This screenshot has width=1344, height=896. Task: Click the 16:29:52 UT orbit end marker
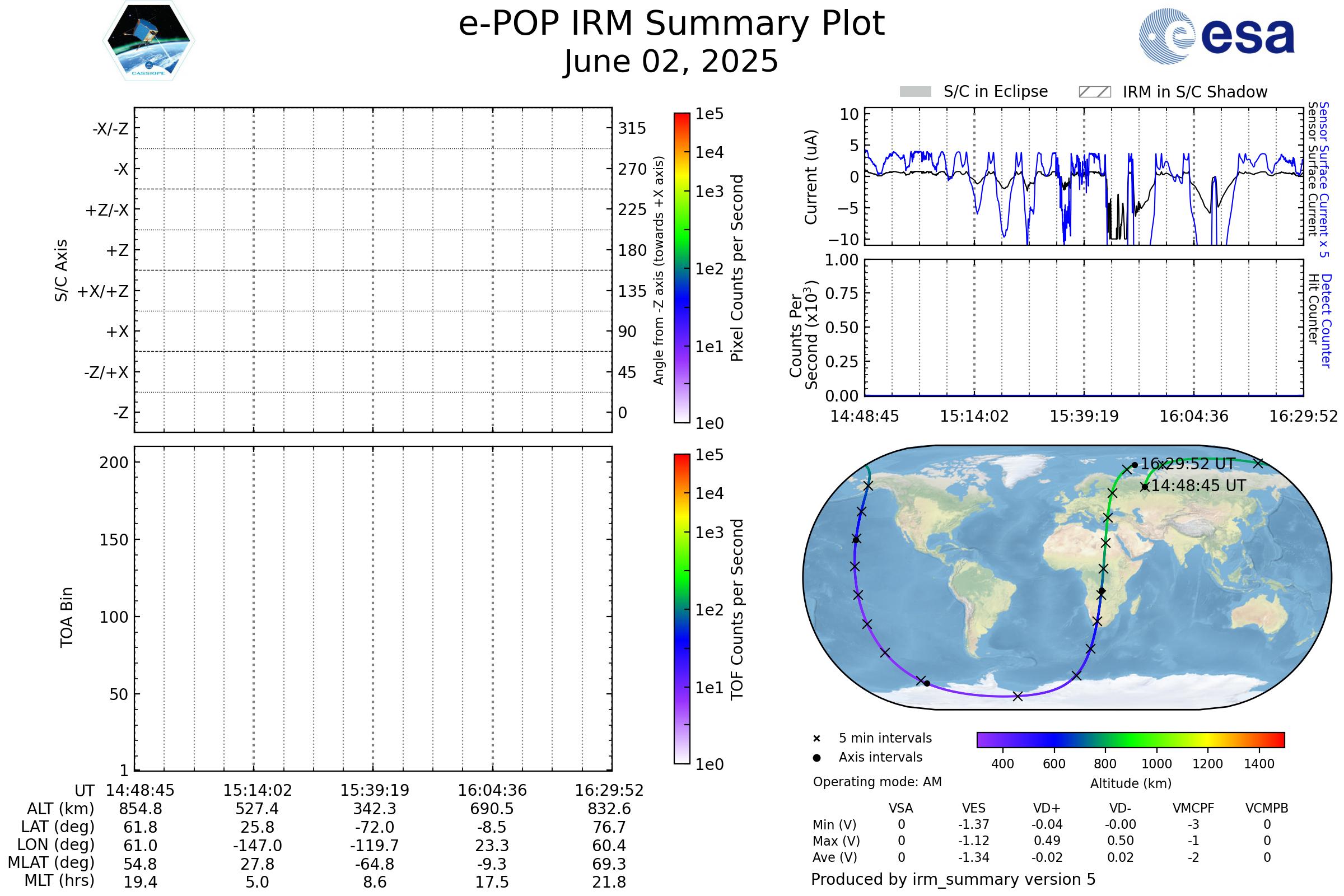coord(1135,465)
